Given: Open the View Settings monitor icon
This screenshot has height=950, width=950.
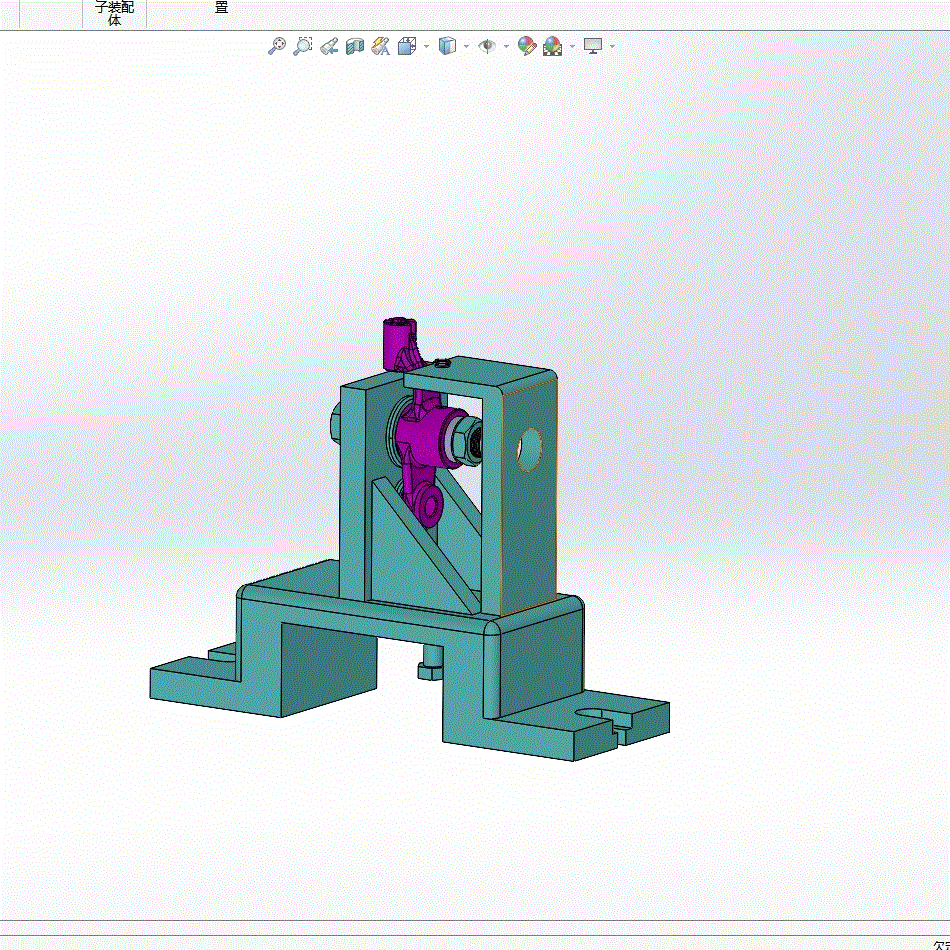Looking at the screenshot, I should (593, 46).
